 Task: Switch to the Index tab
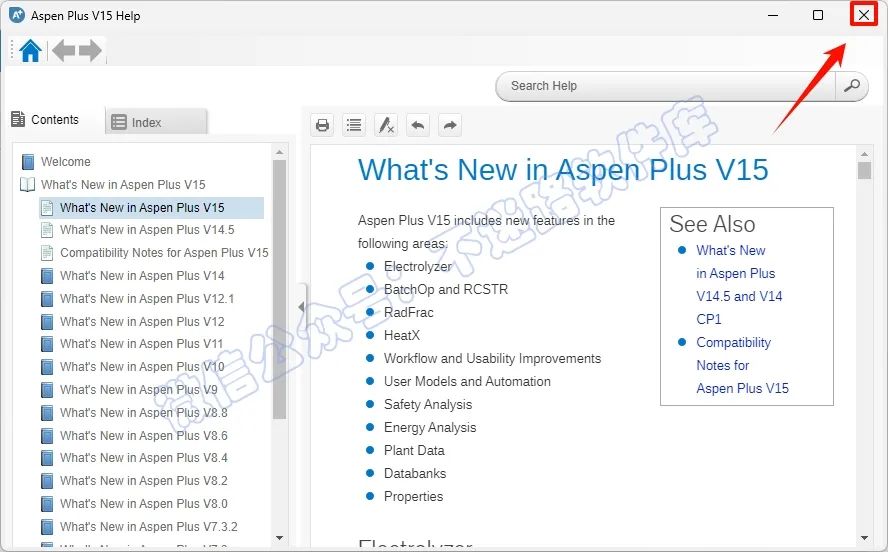[156, 122]
